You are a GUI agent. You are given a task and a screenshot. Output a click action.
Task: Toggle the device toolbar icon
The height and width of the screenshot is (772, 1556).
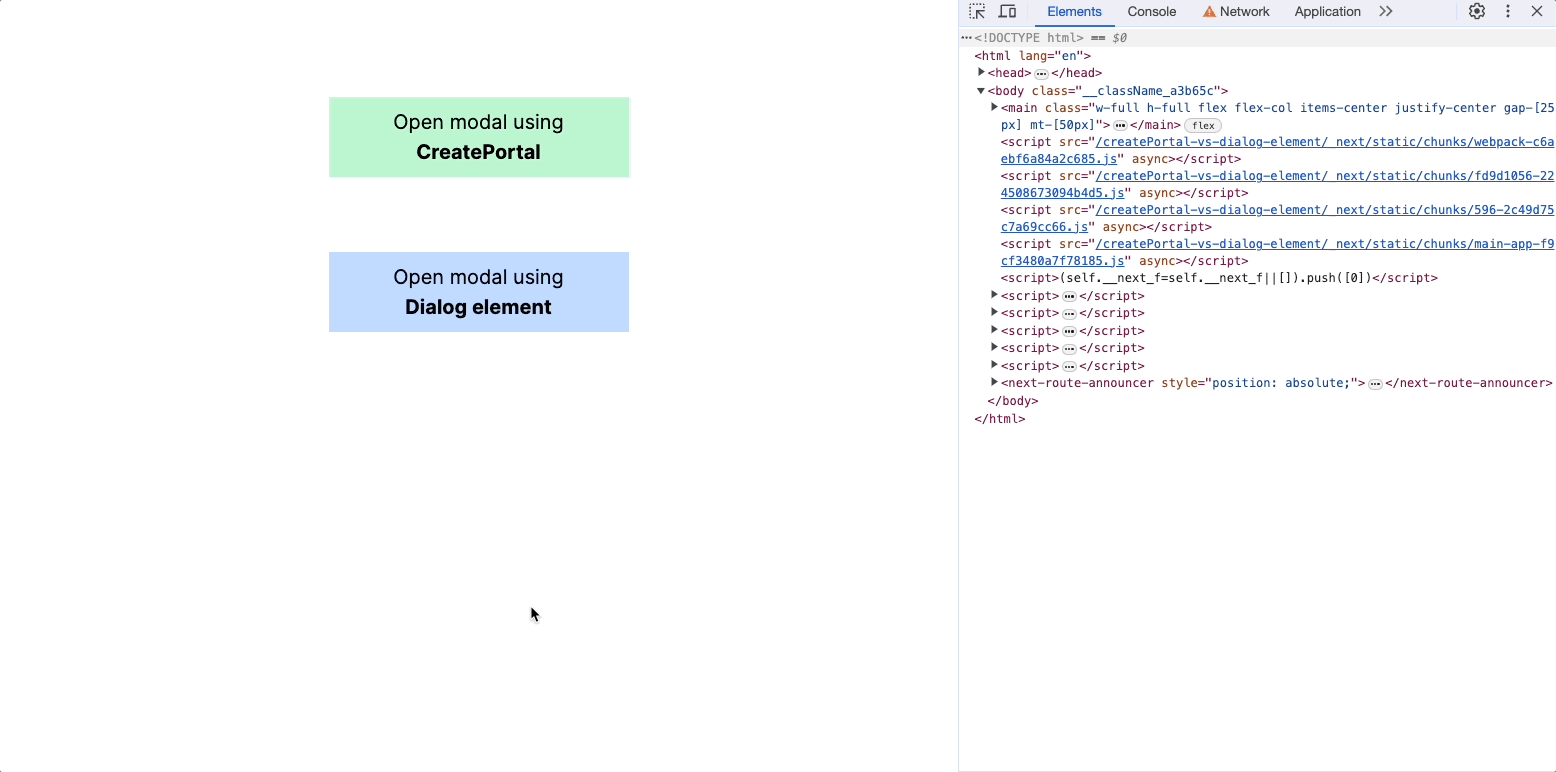(x=1007, y=12)
